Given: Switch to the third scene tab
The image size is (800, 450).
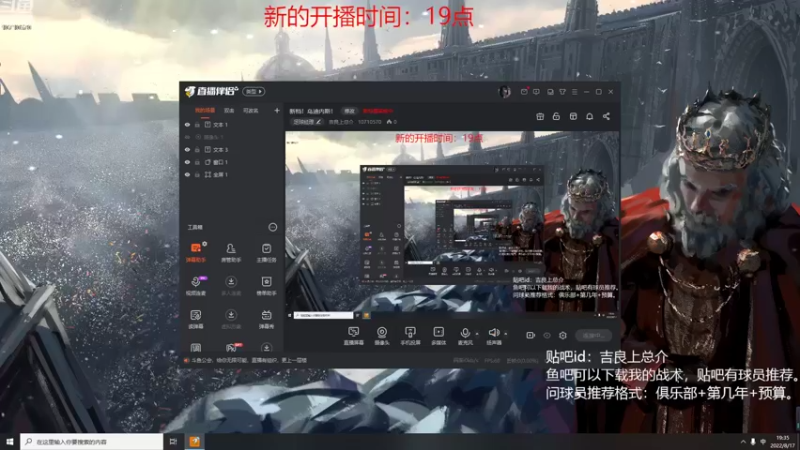Looking at the screenshot, I should click(251, 110).
